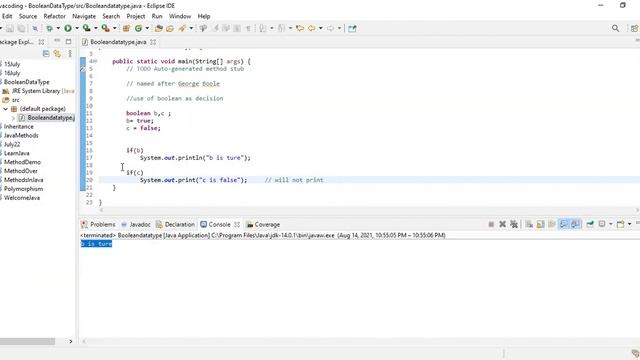Open the Refactor menu
The height and width of the screenshot is (360, 640).
coord(54,16)
